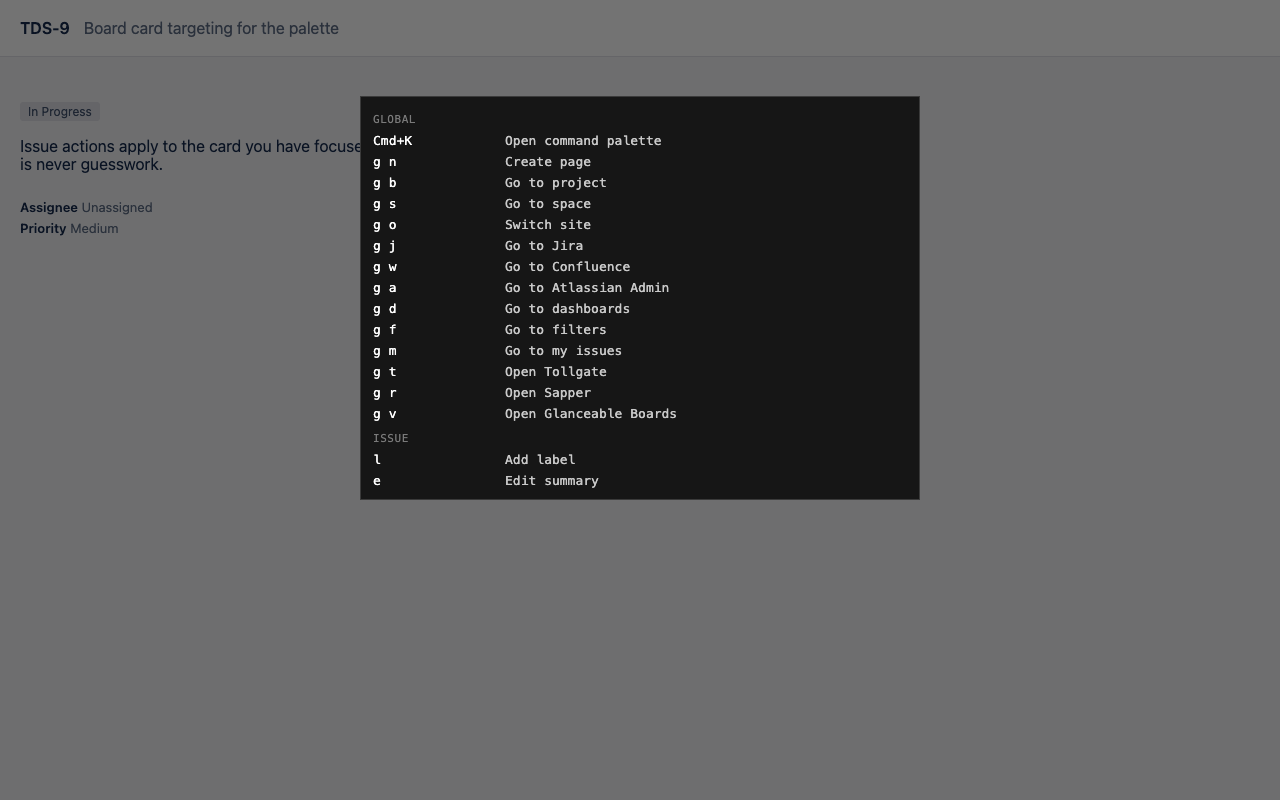
Task: Click the Go to project row
Action: point(640,183)
